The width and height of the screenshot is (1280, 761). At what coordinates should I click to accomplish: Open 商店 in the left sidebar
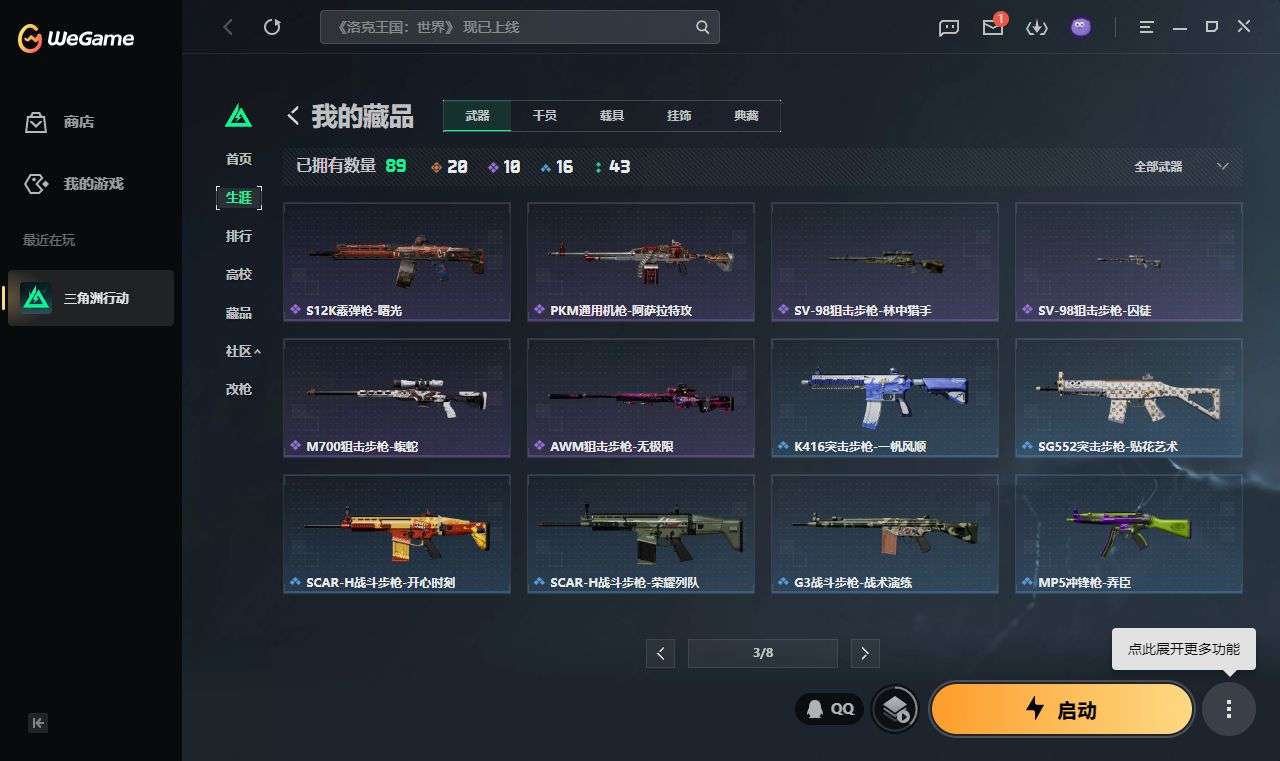point(60,122)
